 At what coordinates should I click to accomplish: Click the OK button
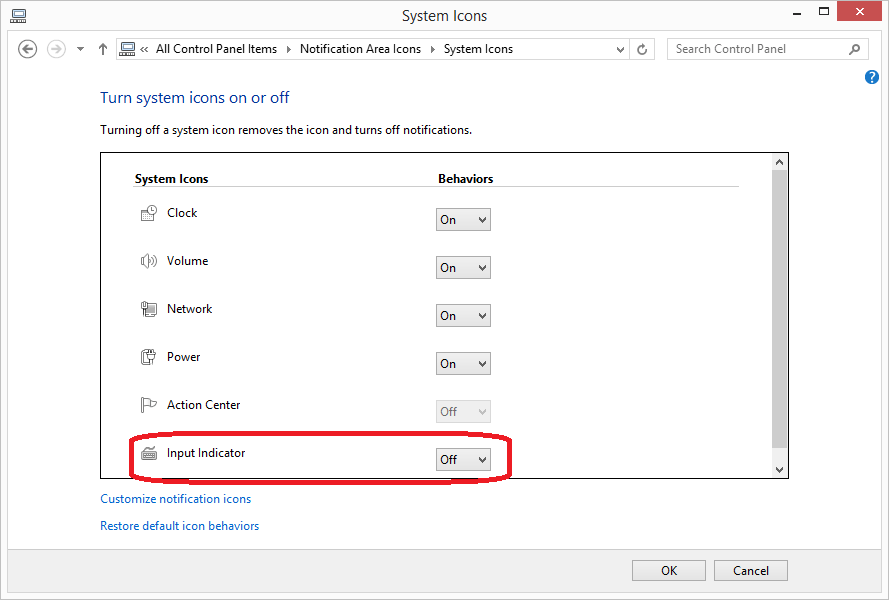point(669,571)
